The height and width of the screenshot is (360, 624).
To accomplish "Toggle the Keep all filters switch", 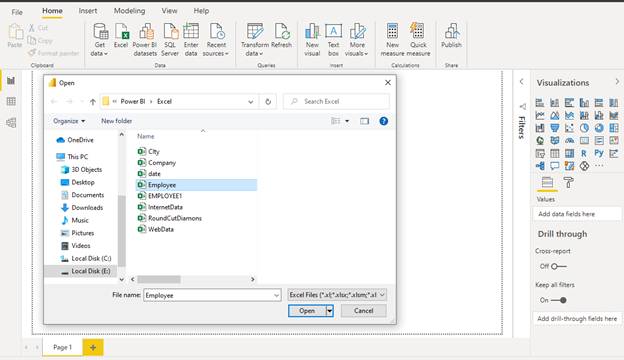I will [x=558, y=300].
